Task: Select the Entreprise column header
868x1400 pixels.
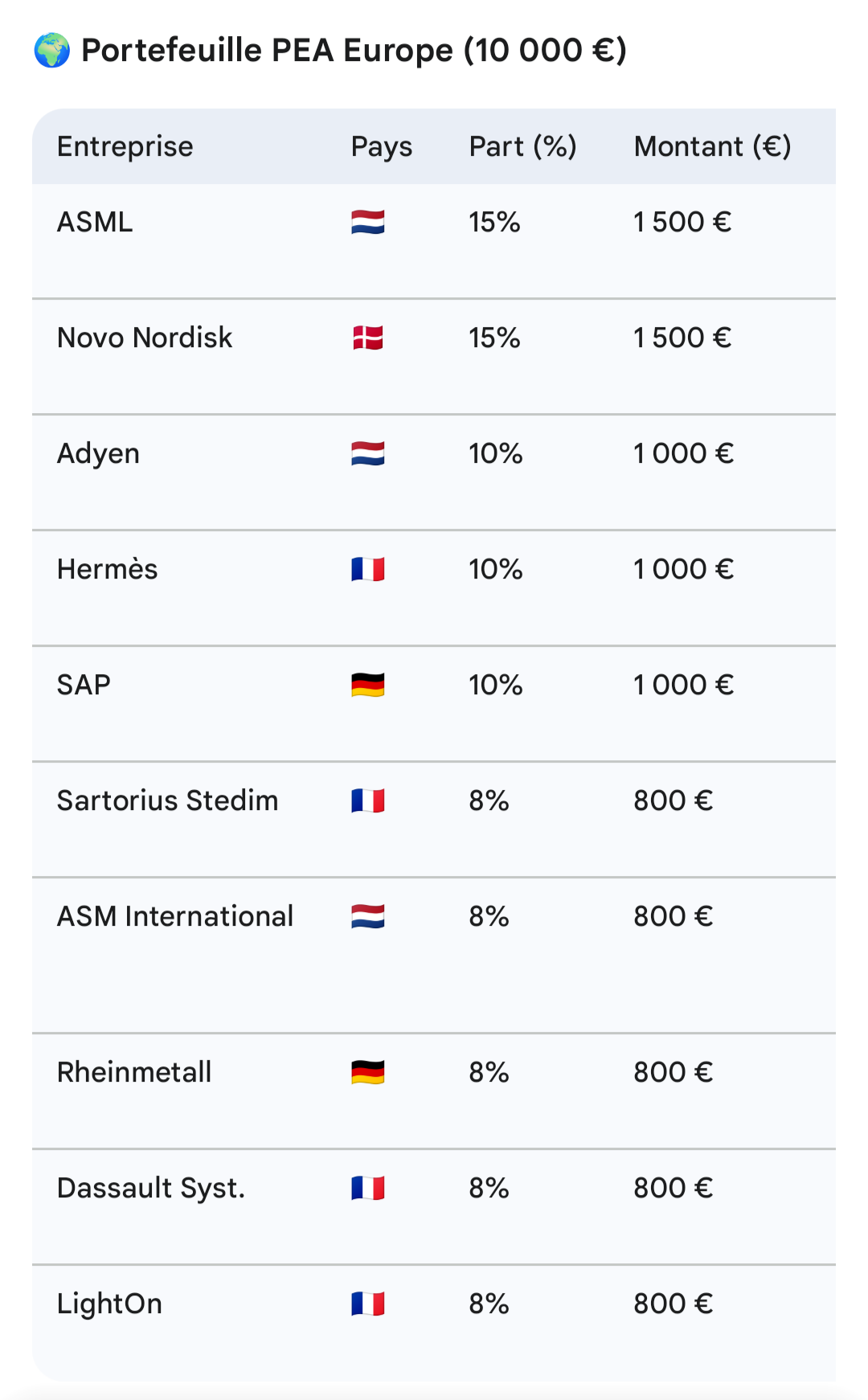Action: 125,146
